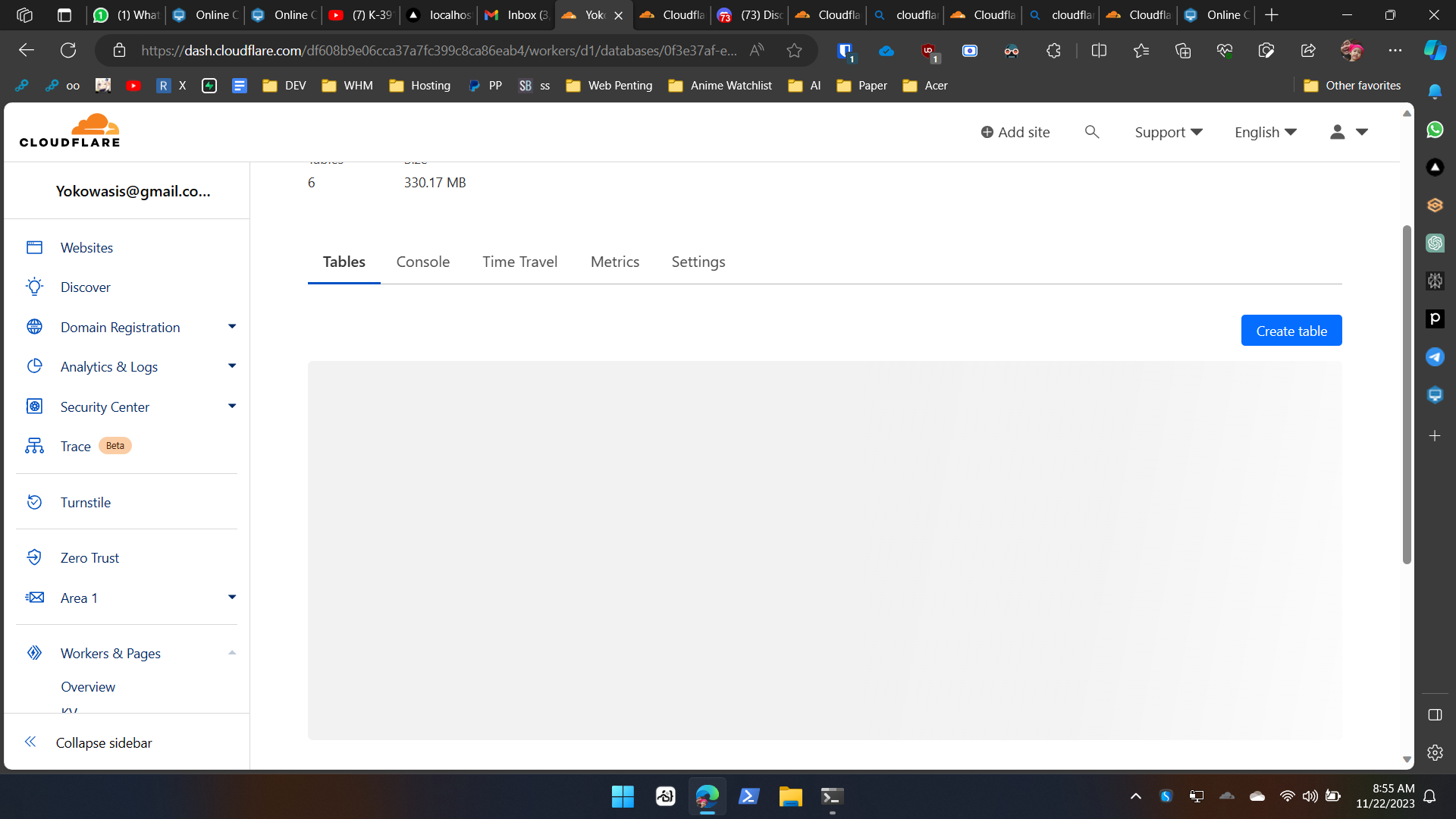Click Add site in the header
1456x819 pixels.
point(1016,132)
